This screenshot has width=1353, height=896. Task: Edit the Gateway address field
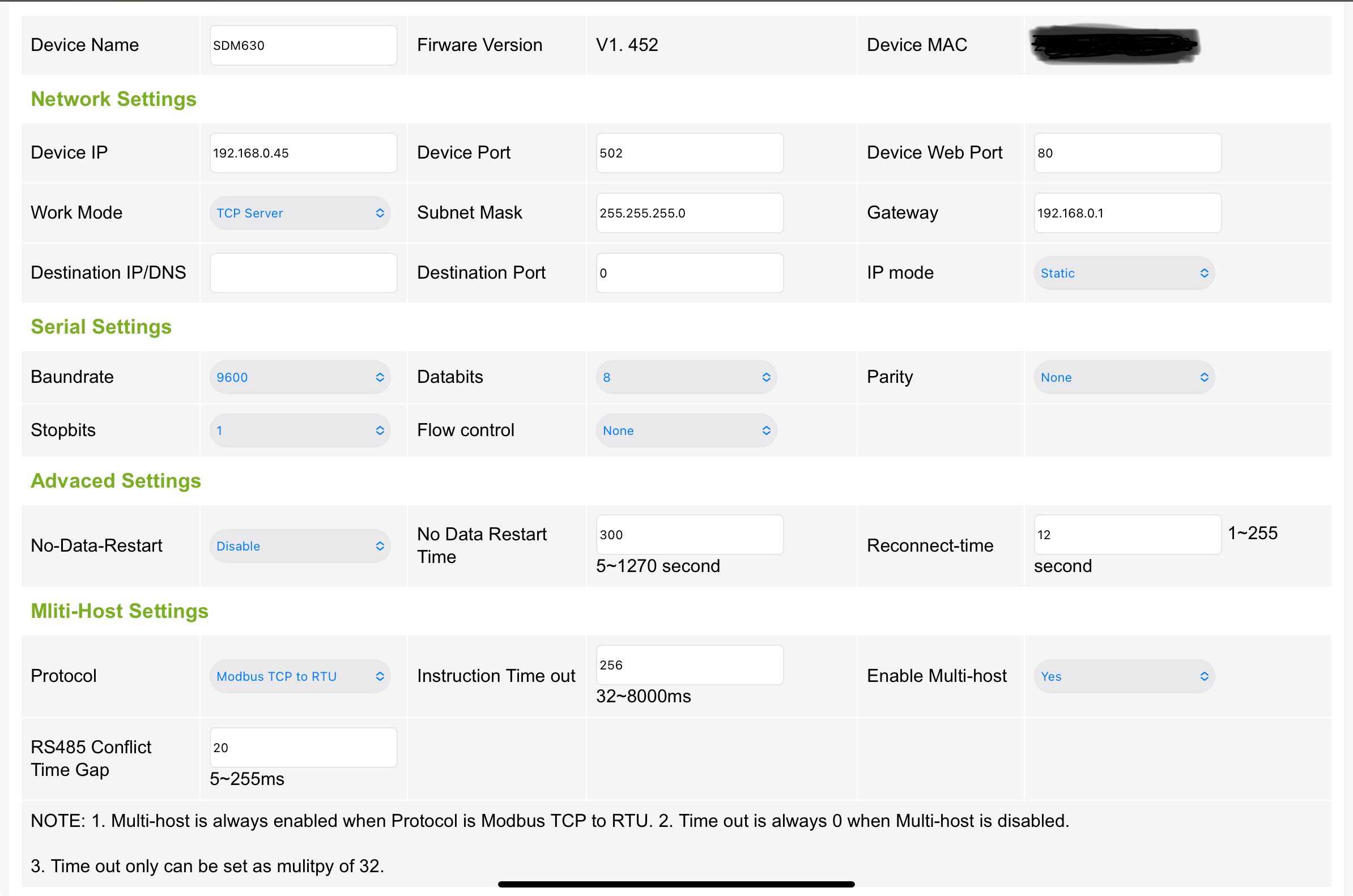1127,212
